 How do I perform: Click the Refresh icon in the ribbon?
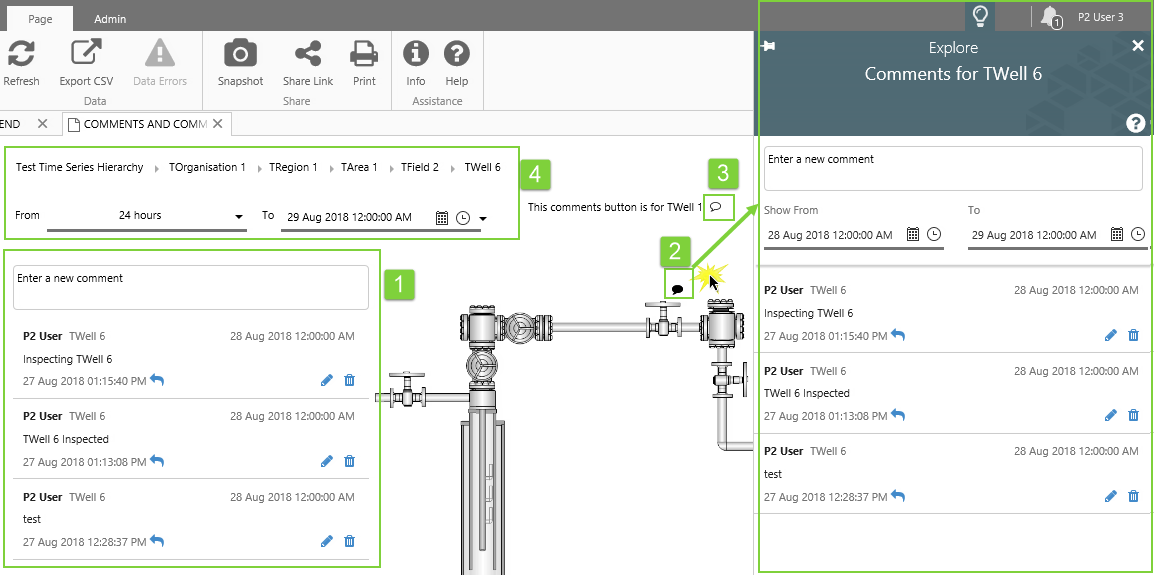tap(22, 54)
